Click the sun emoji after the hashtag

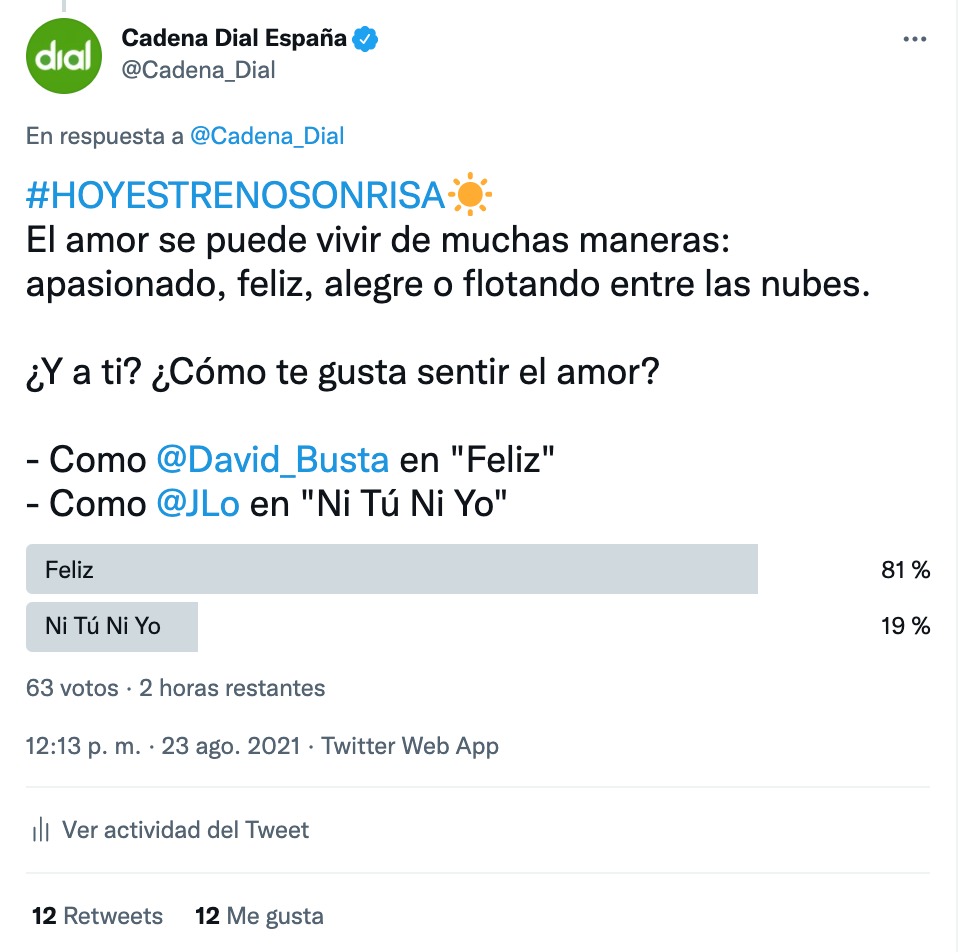(x=470, y=195)
